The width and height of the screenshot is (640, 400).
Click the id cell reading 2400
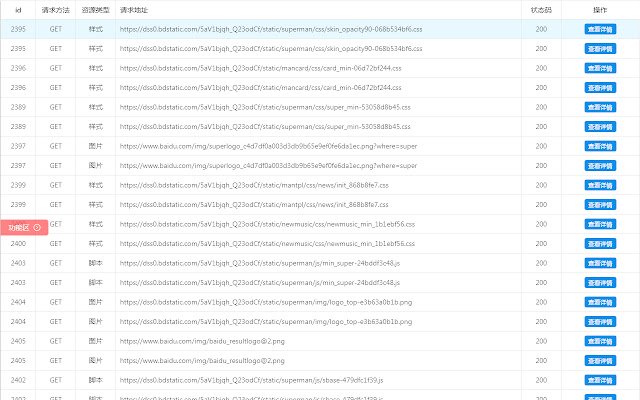(x=18, y=244)
